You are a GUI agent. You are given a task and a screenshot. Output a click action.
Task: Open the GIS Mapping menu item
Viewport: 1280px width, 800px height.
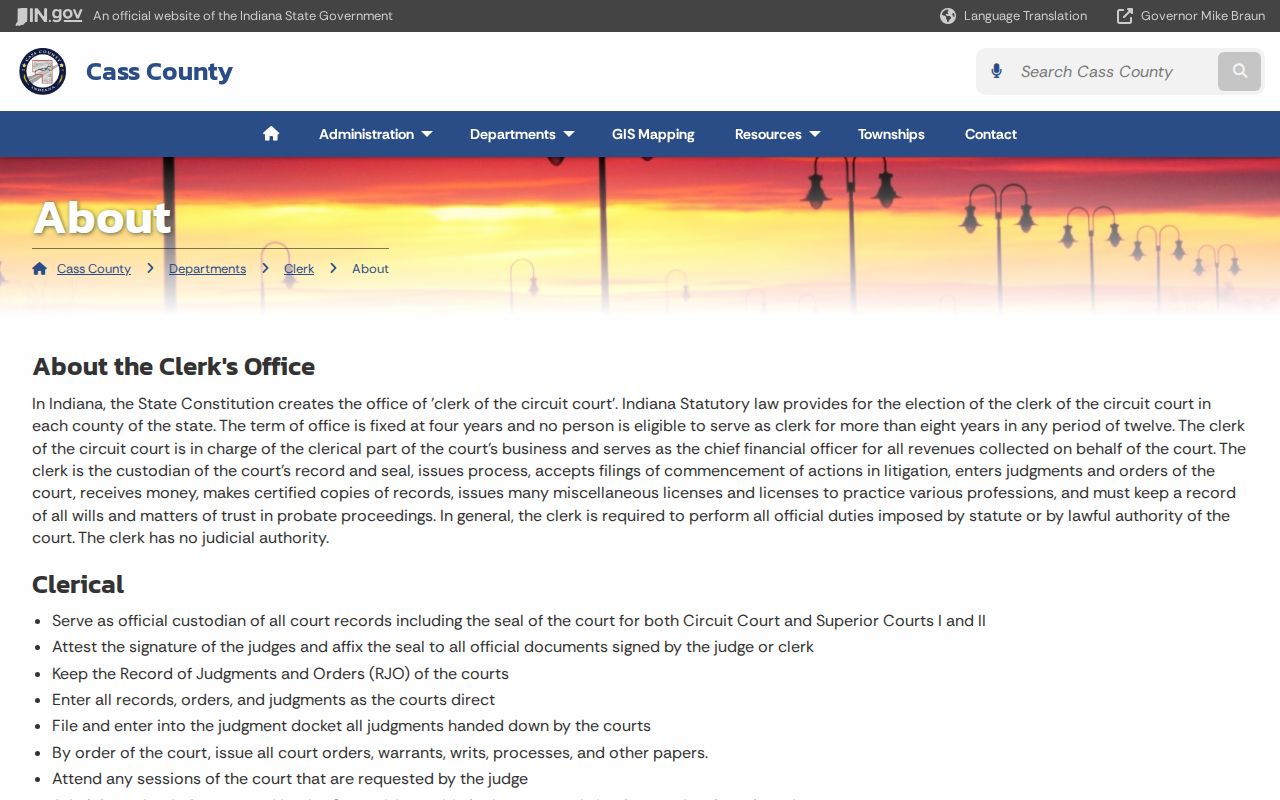pos(653,134)
